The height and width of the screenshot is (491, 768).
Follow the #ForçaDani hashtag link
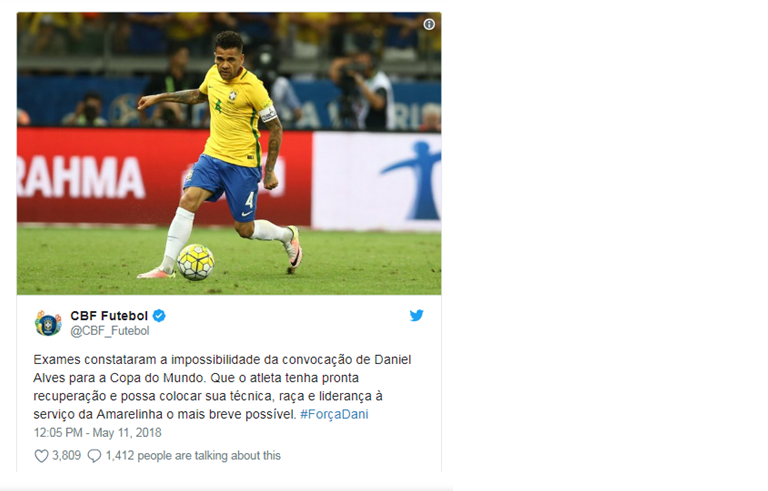[334, 415]
